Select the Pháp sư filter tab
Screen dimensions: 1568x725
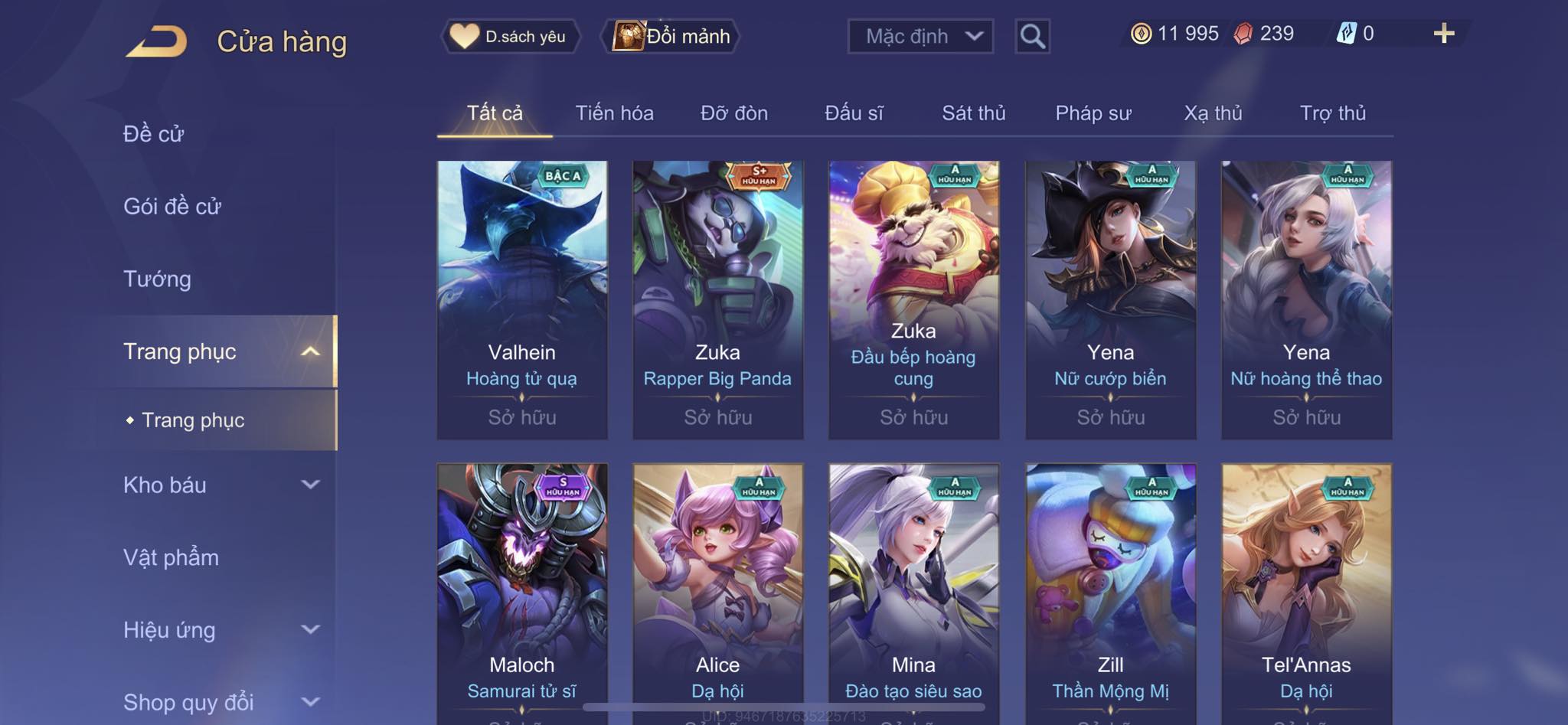1093,113
